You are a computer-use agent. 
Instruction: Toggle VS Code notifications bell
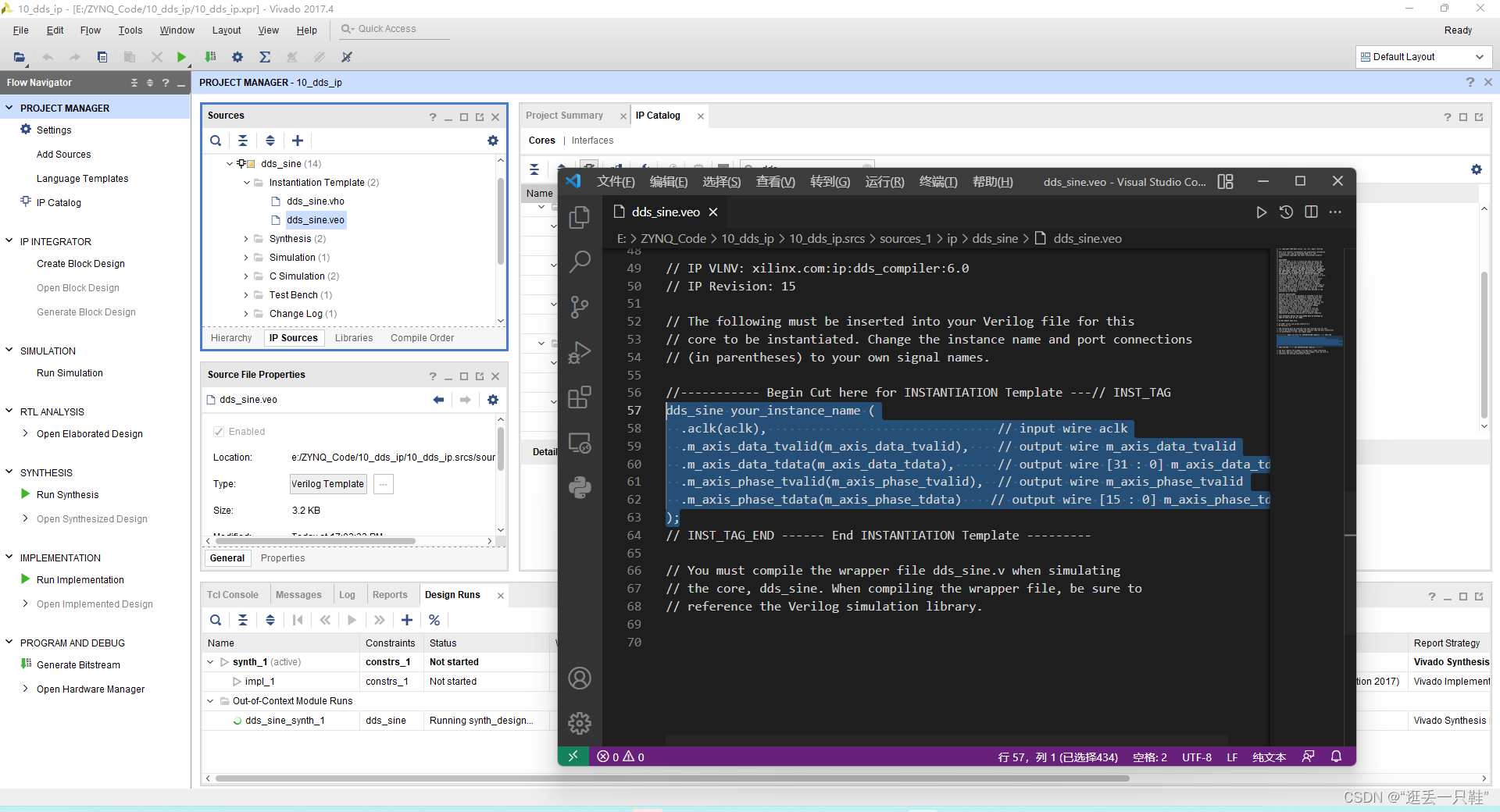(1337, 757)
